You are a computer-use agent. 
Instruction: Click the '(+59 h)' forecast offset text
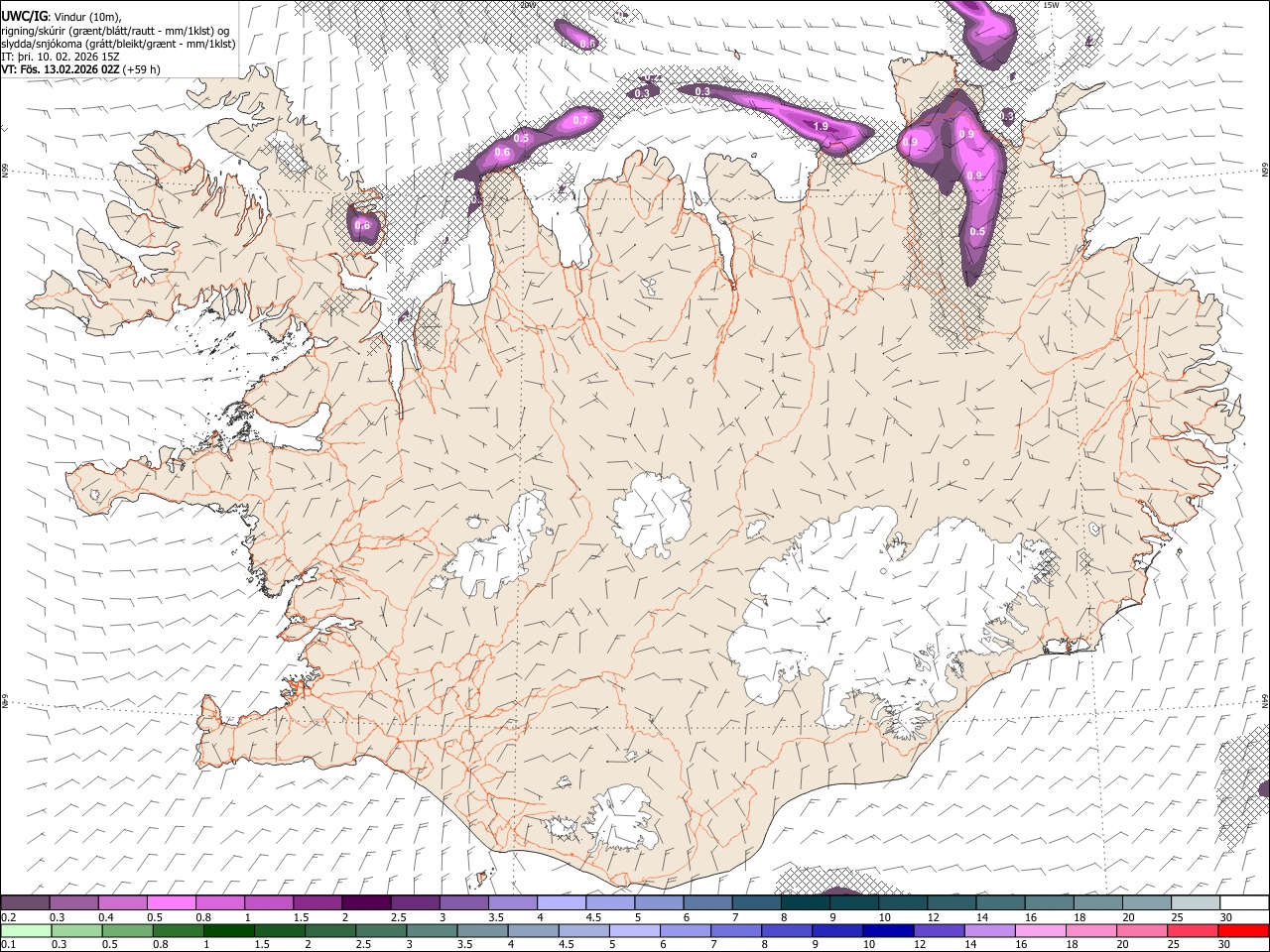click(142, 69)
